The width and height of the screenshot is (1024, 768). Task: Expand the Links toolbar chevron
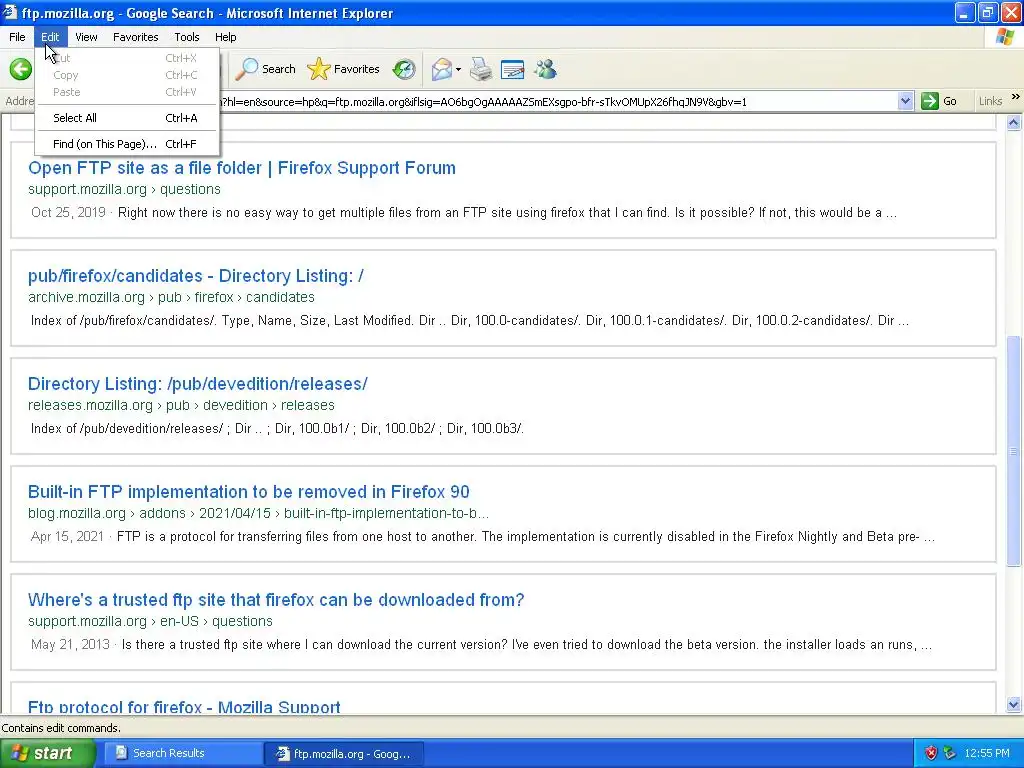pyautogui.click(x=1016, y=97)
